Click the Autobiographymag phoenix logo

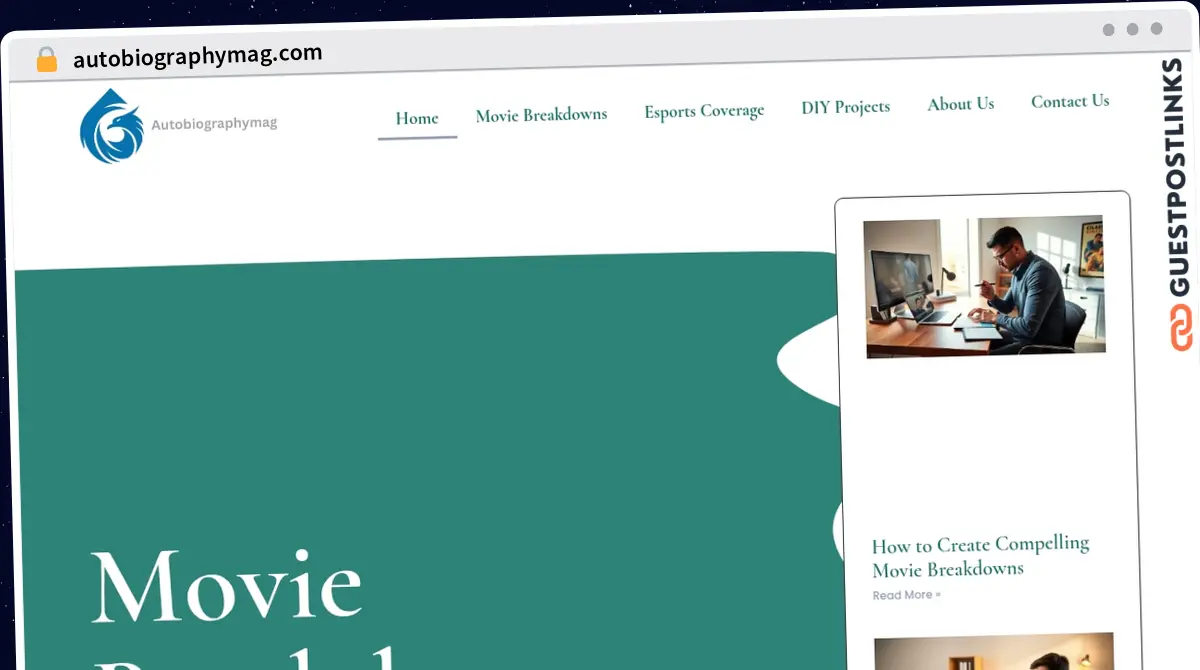[111, 126]
